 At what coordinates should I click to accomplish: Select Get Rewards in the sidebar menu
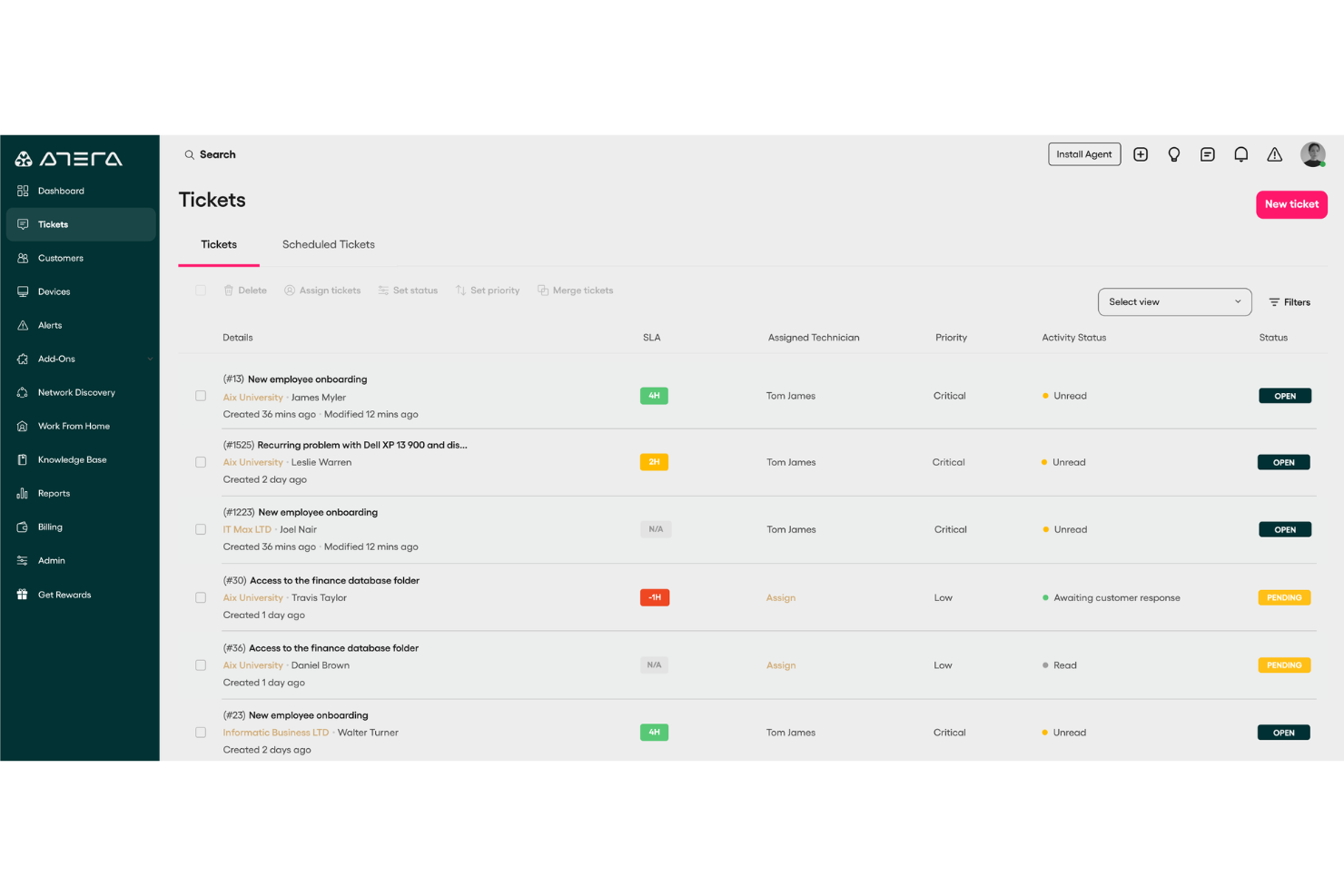tap(64, 595)
